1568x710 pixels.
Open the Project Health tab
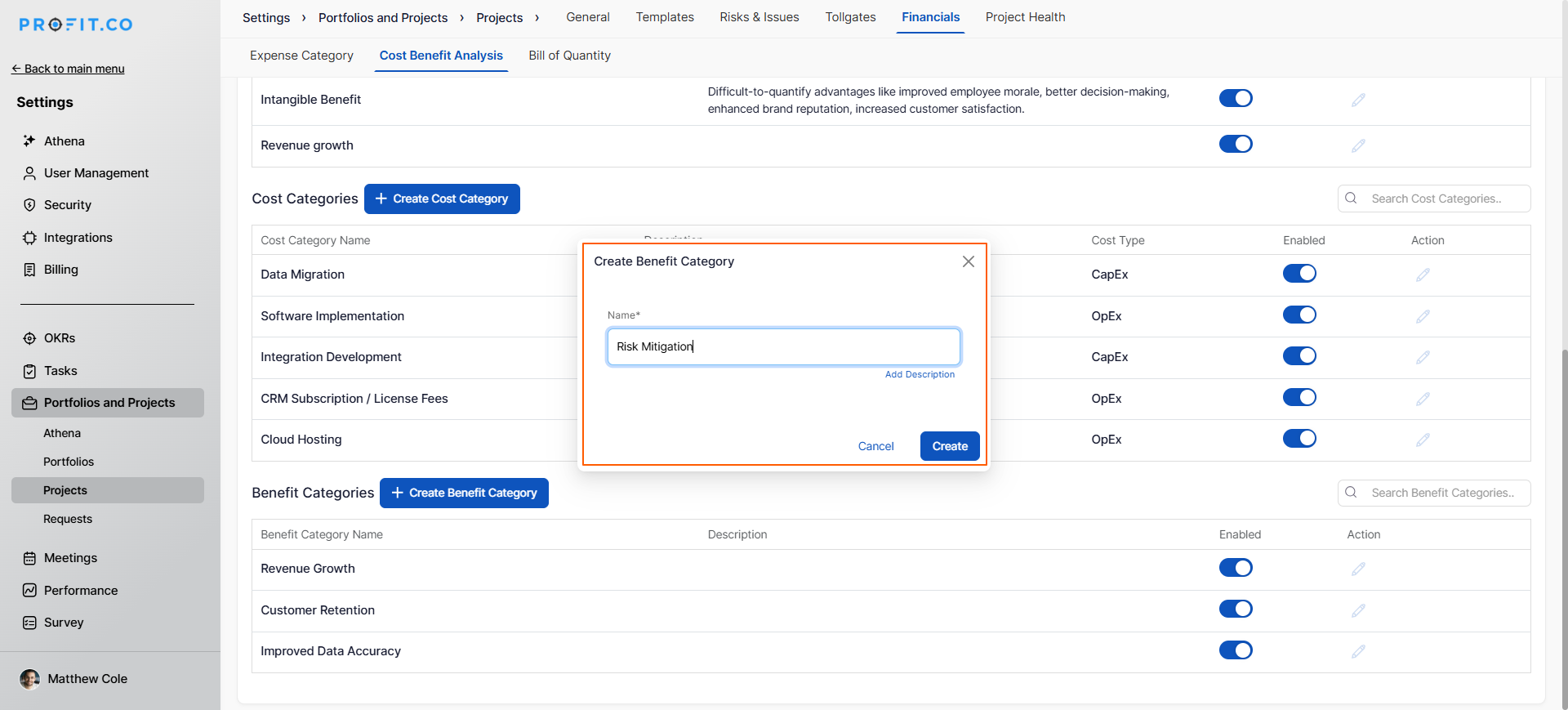pyautogui.click(x=1025, y=17)
